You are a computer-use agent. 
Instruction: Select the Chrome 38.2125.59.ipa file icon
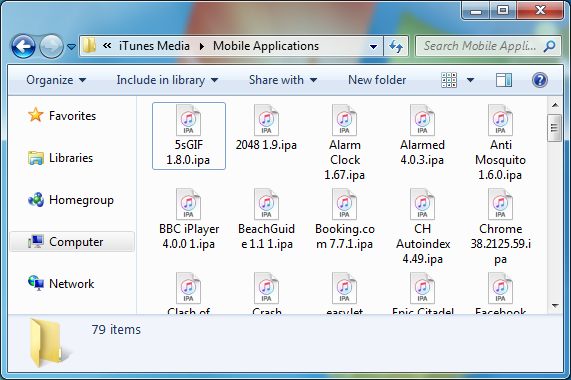click(x=500, y=204)
